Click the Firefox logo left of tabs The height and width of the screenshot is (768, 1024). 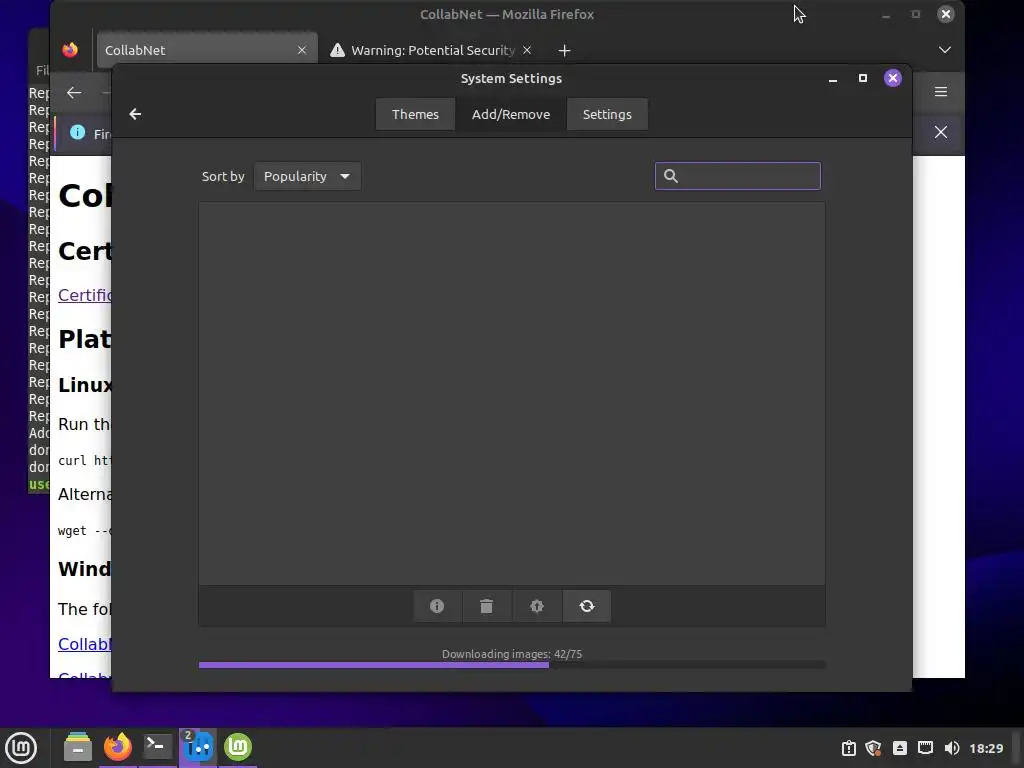(70, 50)
